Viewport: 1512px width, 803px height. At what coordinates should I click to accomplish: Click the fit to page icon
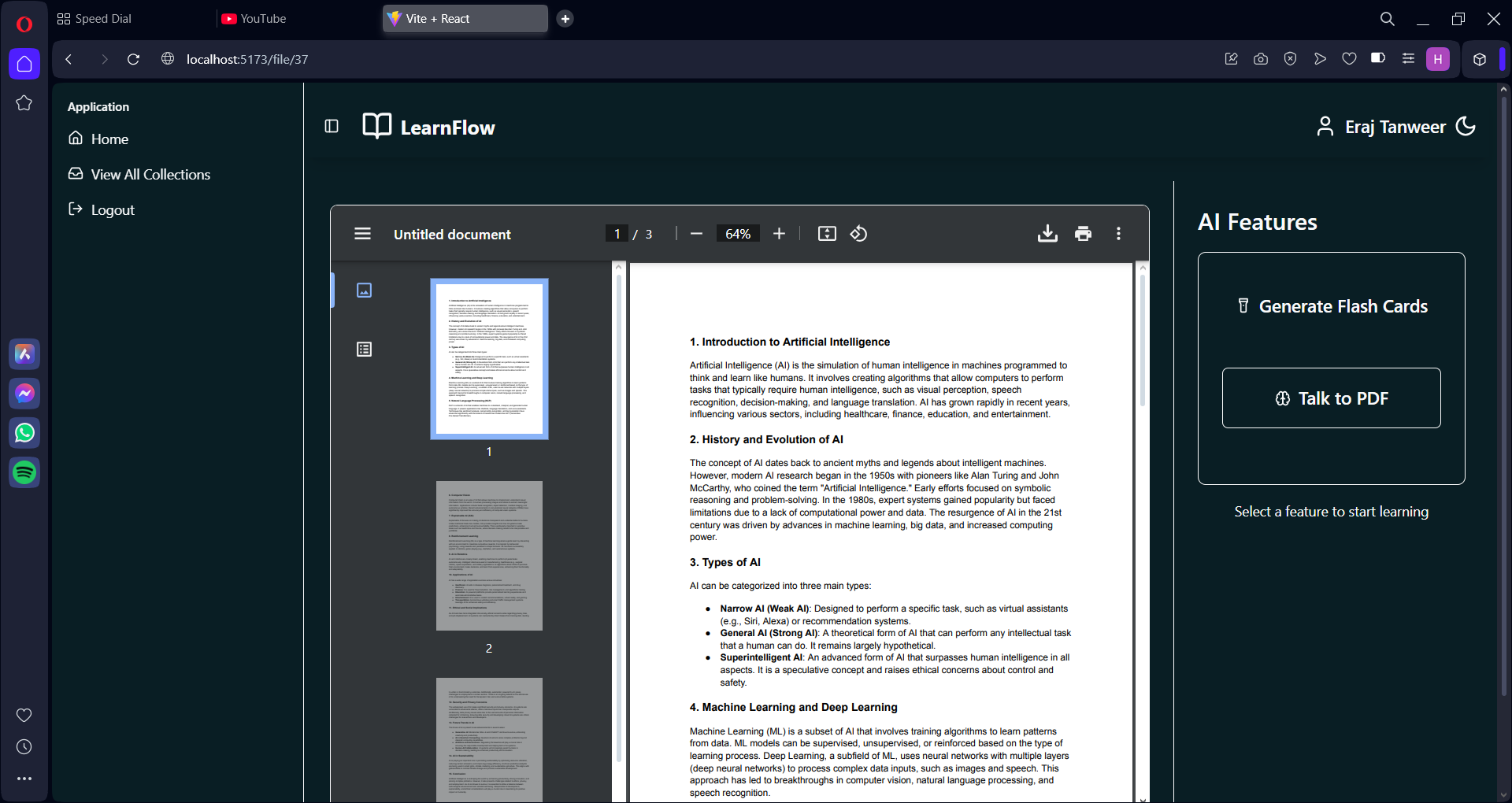pyautogui.click(x=827, y=234)
